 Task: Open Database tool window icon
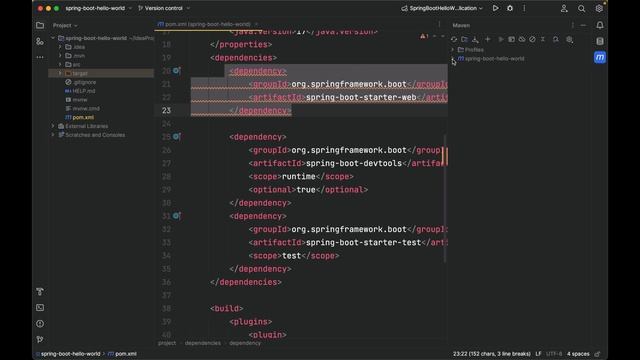point(600,41)
